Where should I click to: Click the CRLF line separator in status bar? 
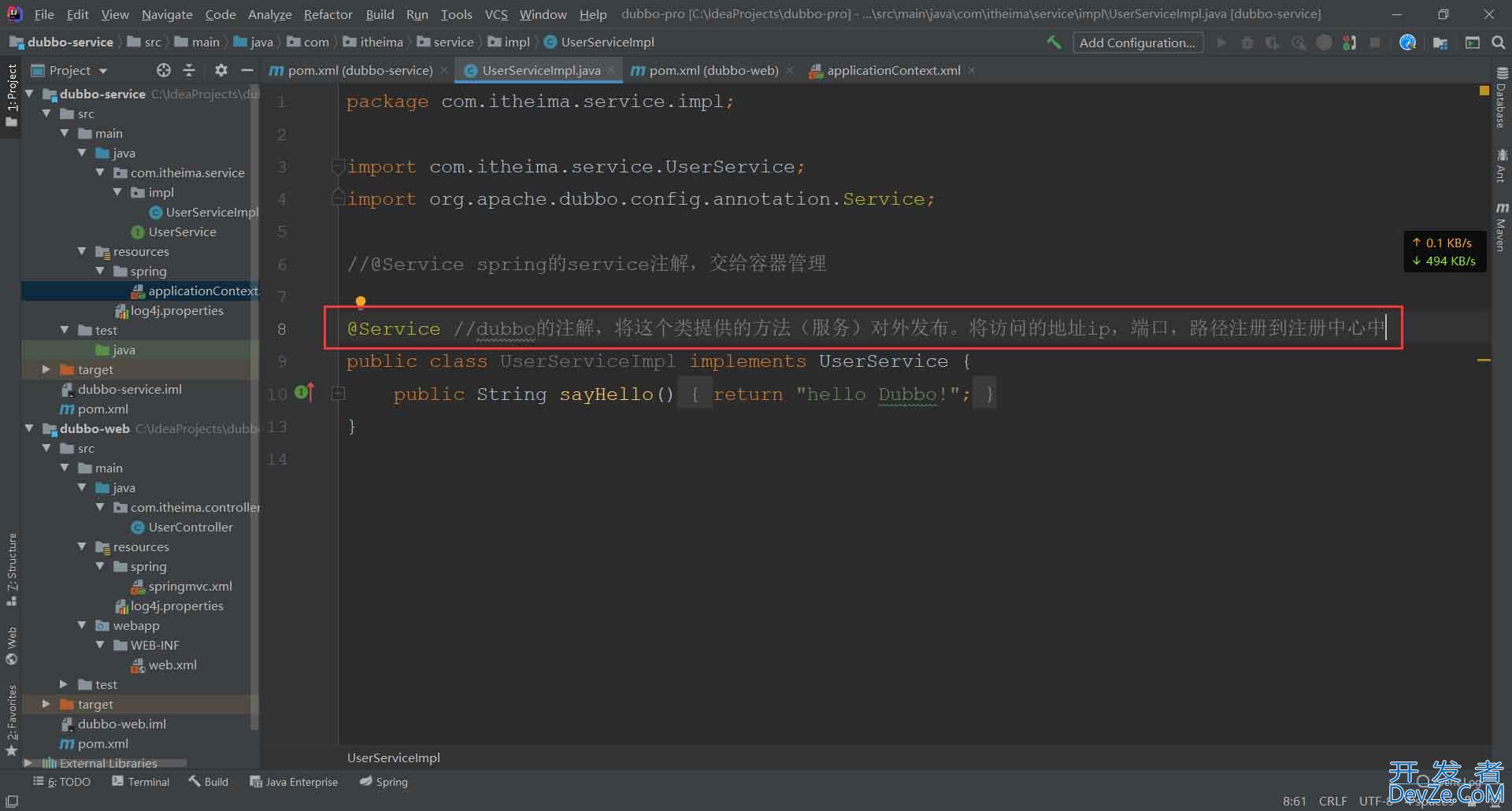click(1332, 801)
